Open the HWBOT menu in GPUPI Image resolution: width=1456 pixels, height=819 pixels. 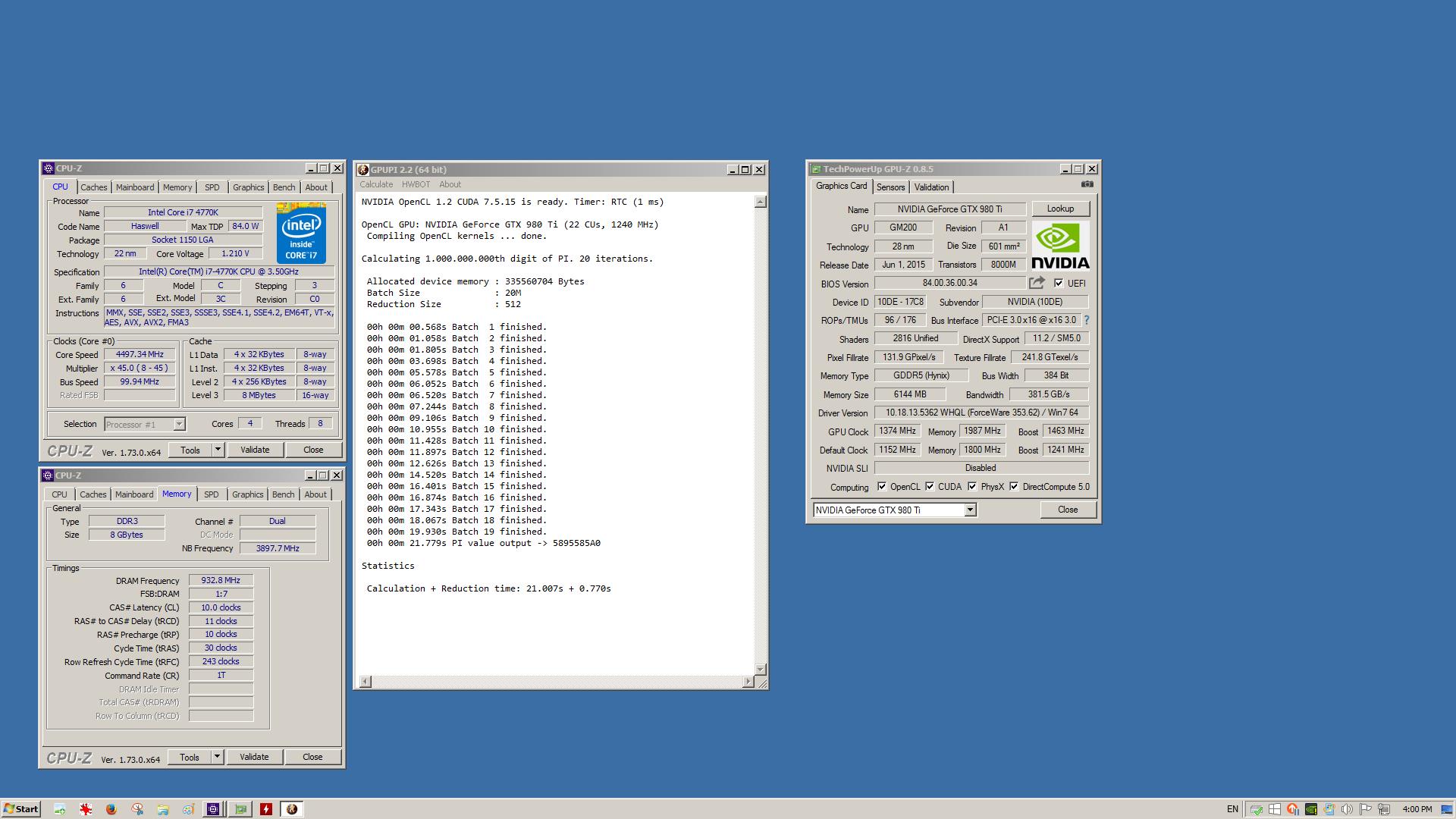pyautogui.click(x=416, y=184)
